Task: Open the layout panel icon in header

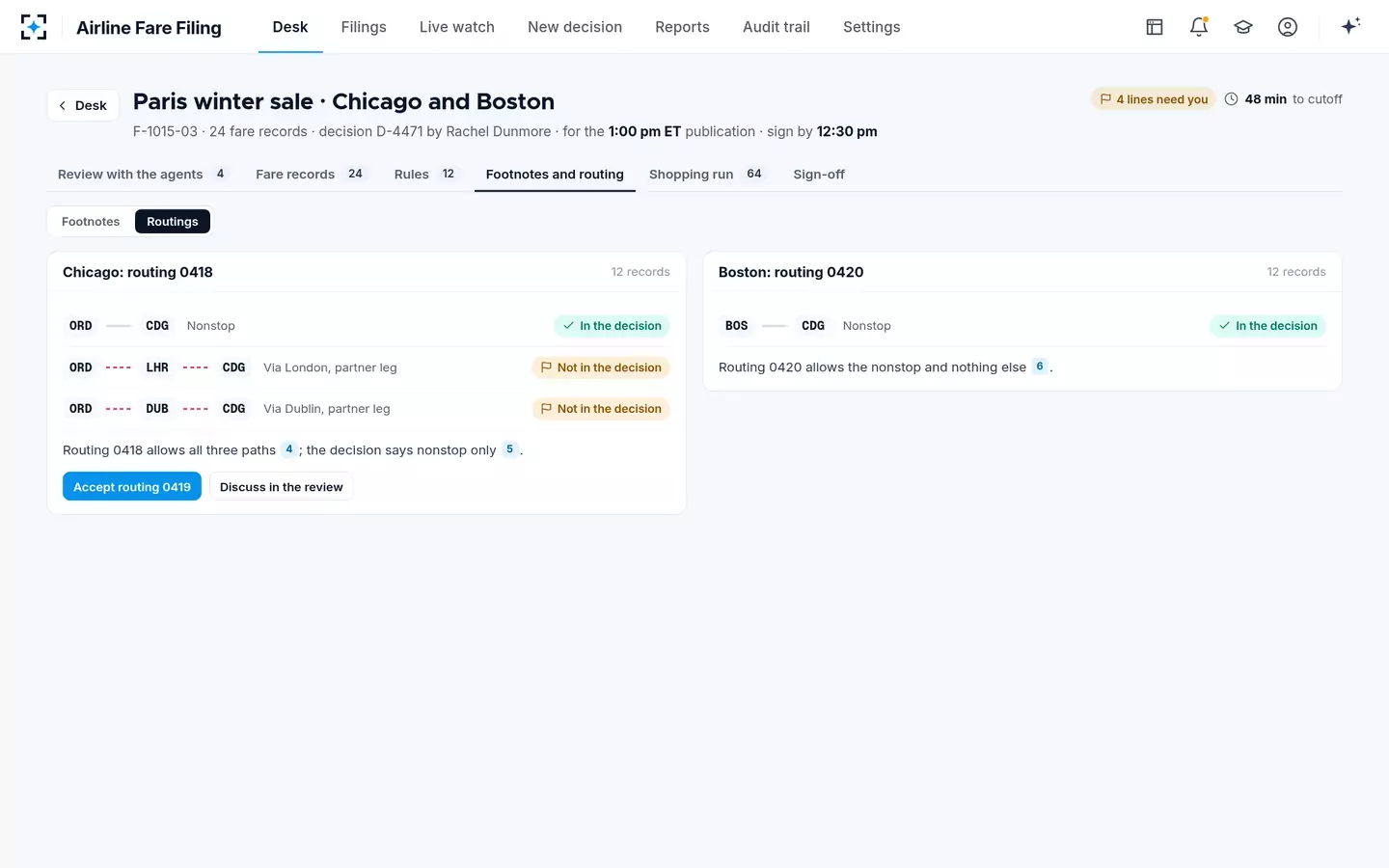Action: pos(1155,27)
